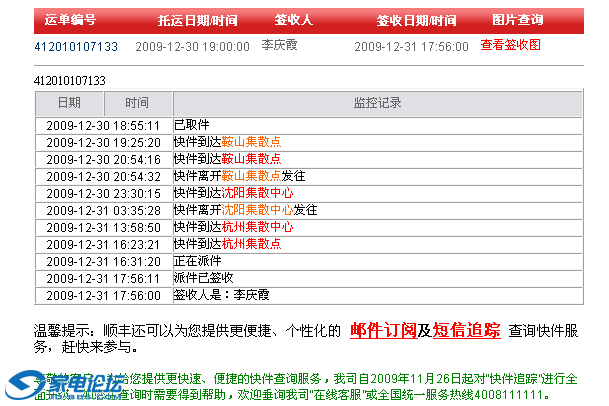609x406 pixels.
Task: Click the 监控记录 table header
Action: (377, 103)
